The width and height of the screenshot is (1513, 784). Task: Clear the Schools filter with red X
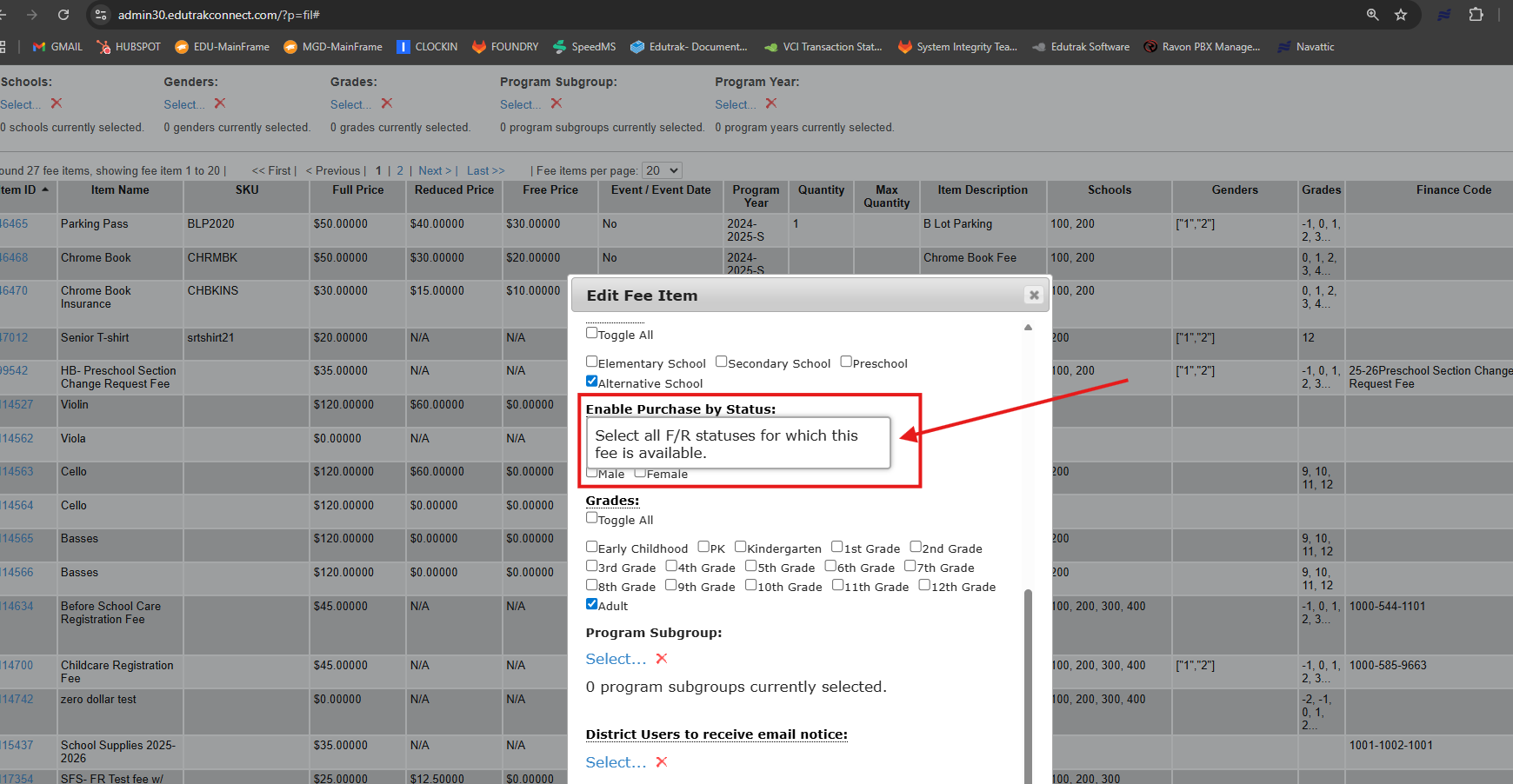(x=57, y=103)
